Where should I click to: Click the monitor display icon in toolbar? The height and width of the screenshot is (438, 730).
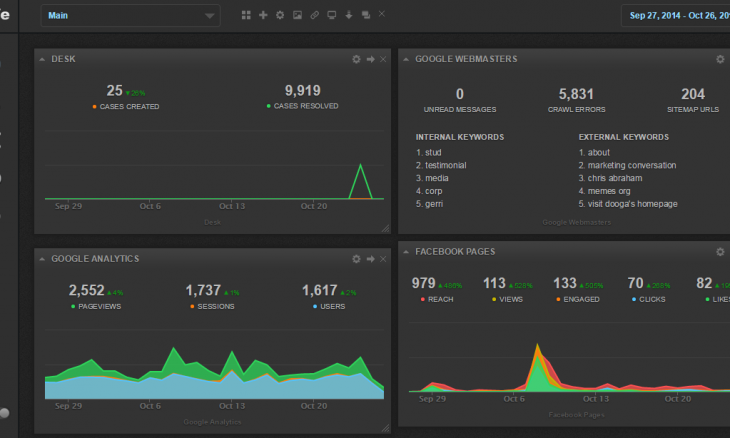[x=331, y=16]
